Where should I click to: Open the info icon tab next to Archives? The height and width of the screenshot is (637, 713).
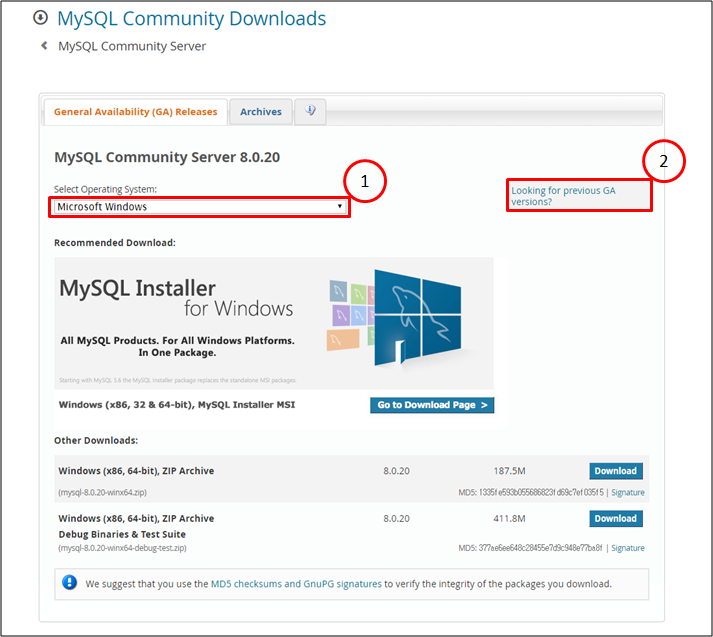click(x=310, y=111)
